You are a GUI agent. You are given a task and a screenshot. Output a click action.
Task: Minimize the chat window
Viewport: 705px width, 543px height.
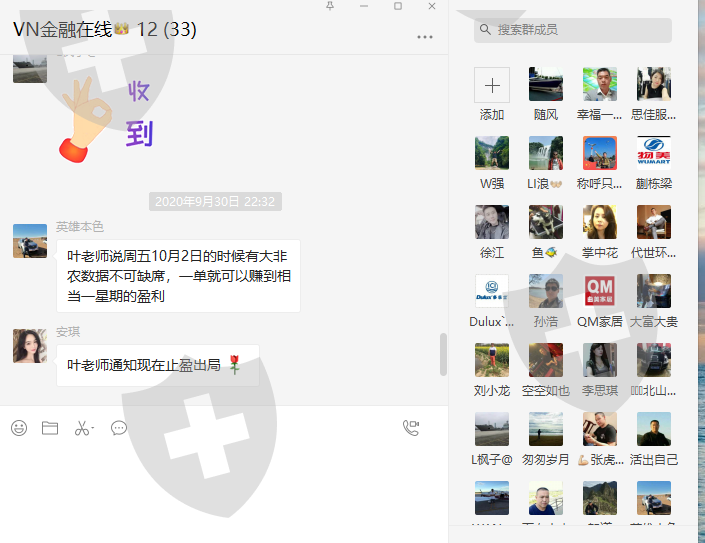coord(364,6)
